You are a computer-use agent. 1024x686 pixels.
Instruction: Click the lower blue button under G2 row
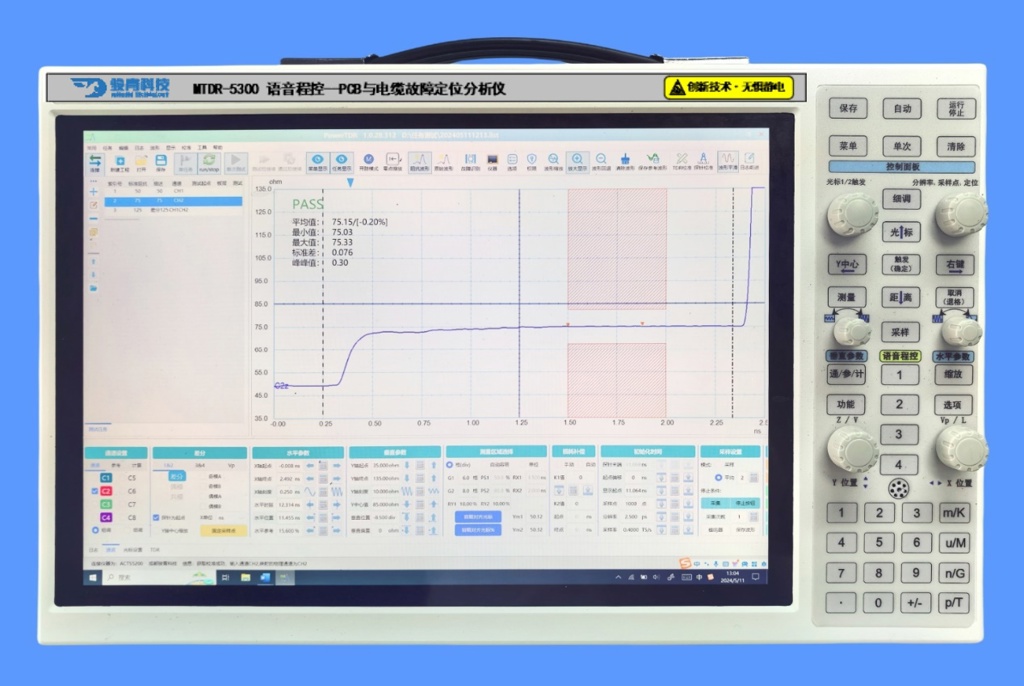pos(478,530)
